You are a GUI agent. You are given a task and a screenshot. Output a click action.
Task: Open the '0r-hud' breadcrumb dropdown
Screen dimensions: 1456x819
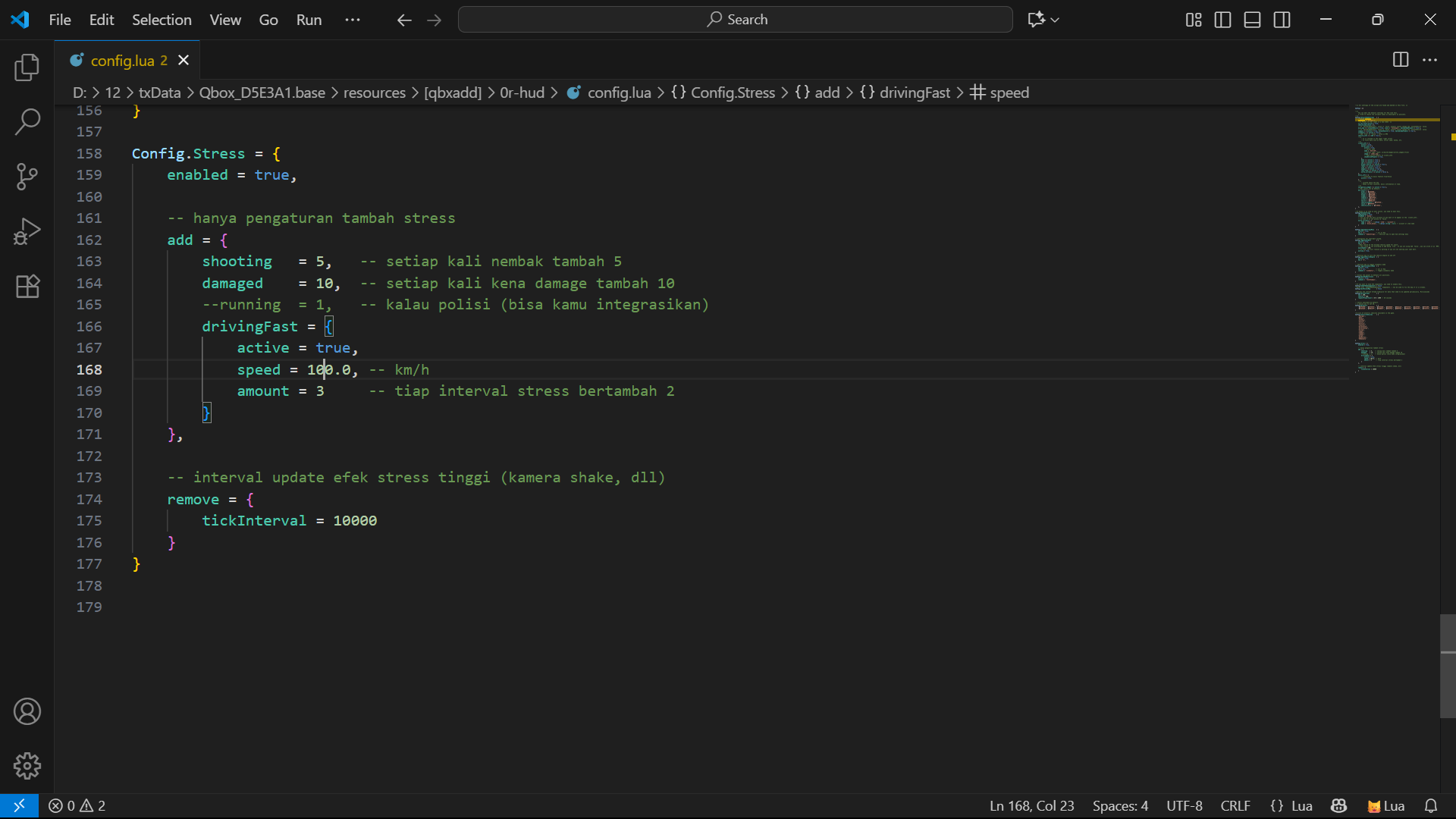point(522,93)
